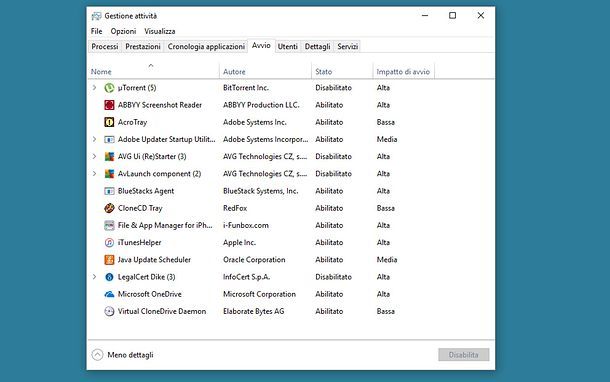Click the Gestione attività title bar icon
The width and height of the screenshot is (610, 382).
(96, 16)
